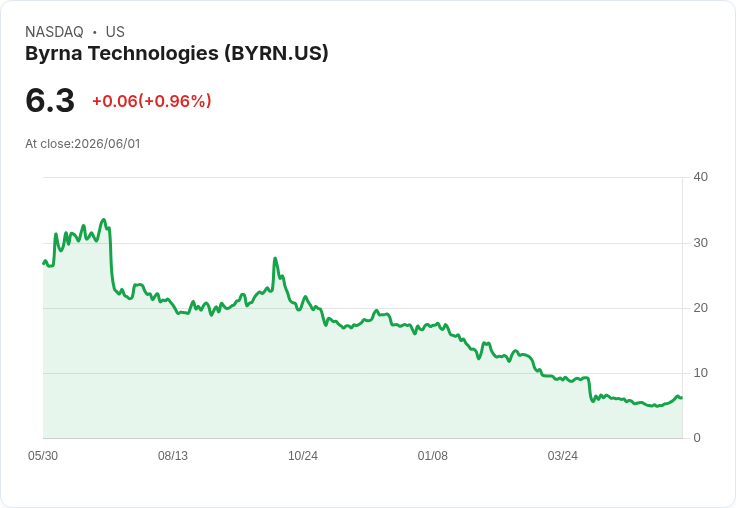Click the October price spike on chart line

(x=275, y=258)
